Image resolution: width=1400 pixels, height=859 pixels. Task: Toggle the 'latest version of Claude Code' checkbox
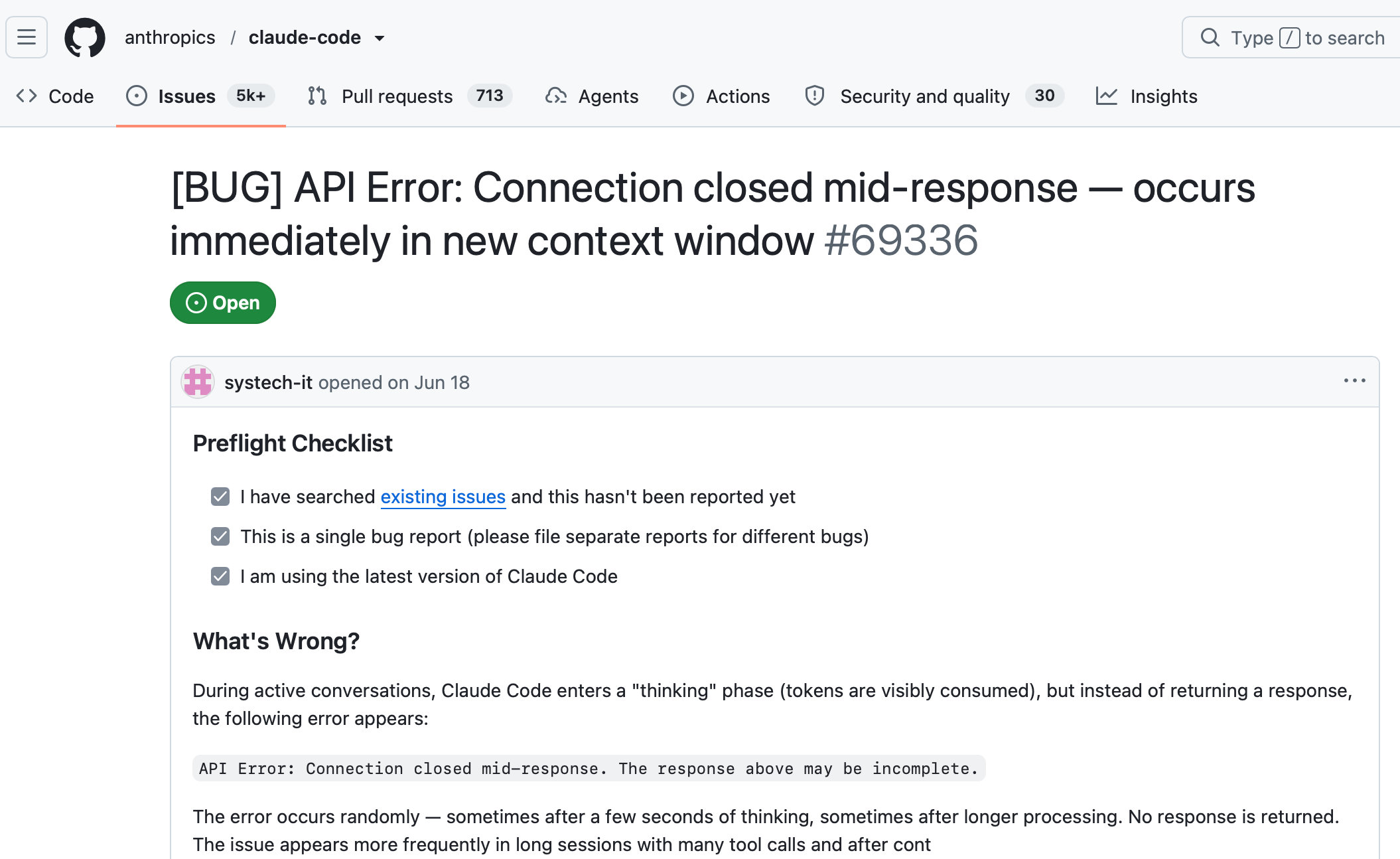[220, 576]
